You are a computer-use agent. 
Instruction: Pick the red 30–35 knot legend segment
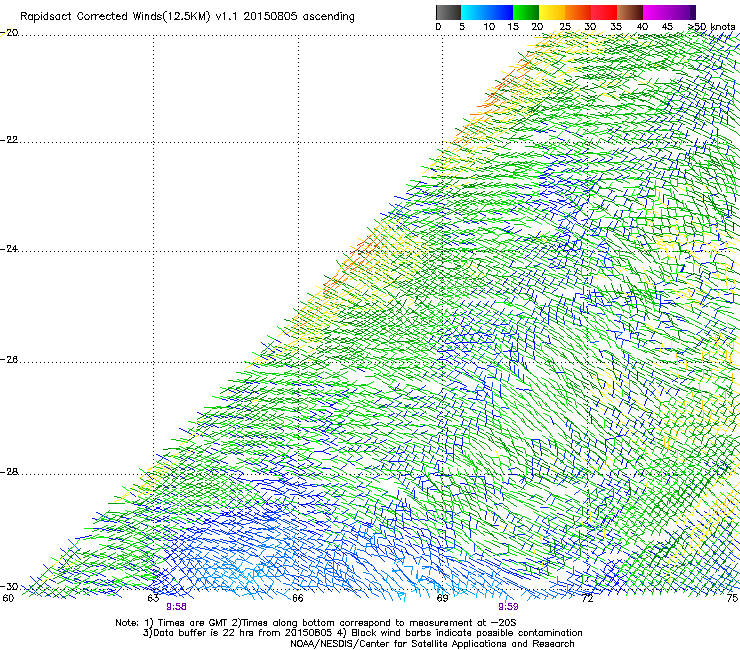(x=604, y=12)
